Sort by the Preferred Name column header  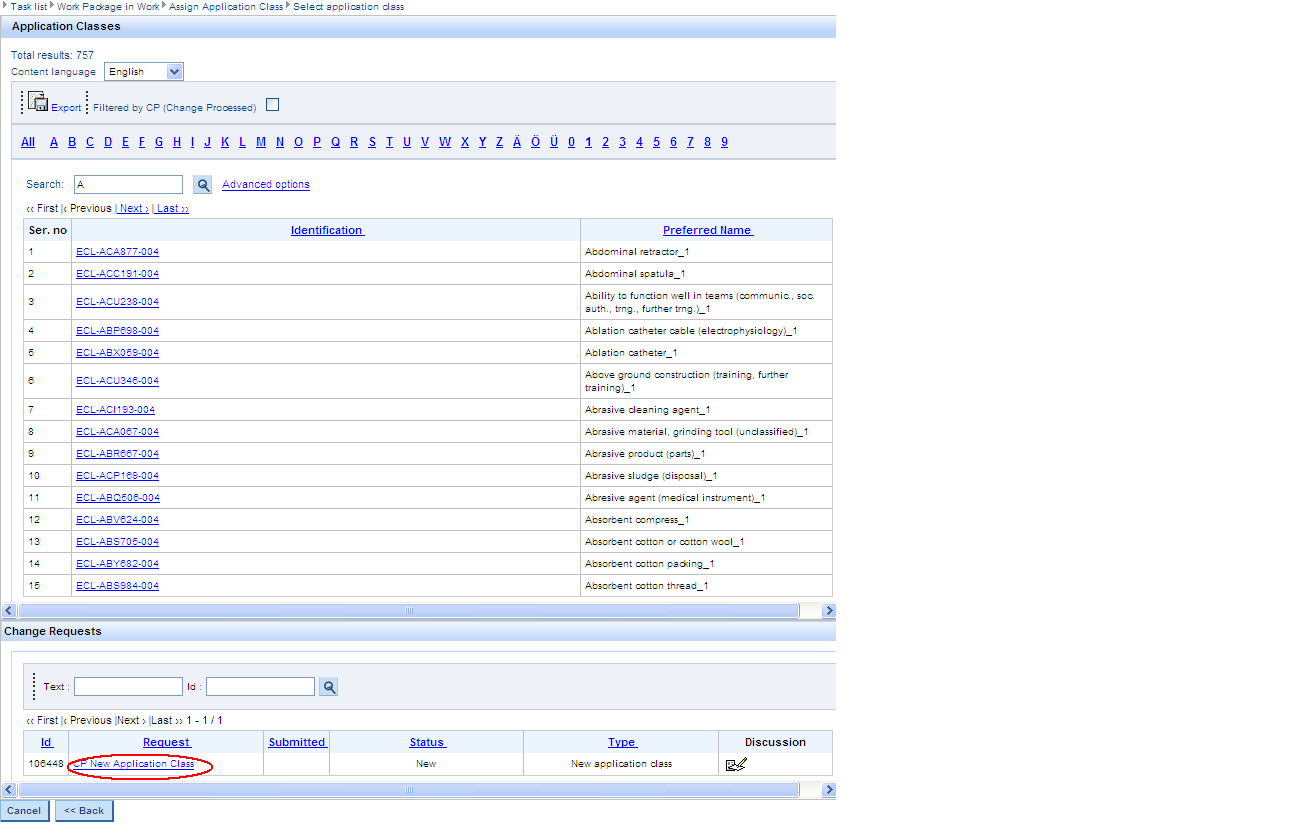(x=707, y=230)
